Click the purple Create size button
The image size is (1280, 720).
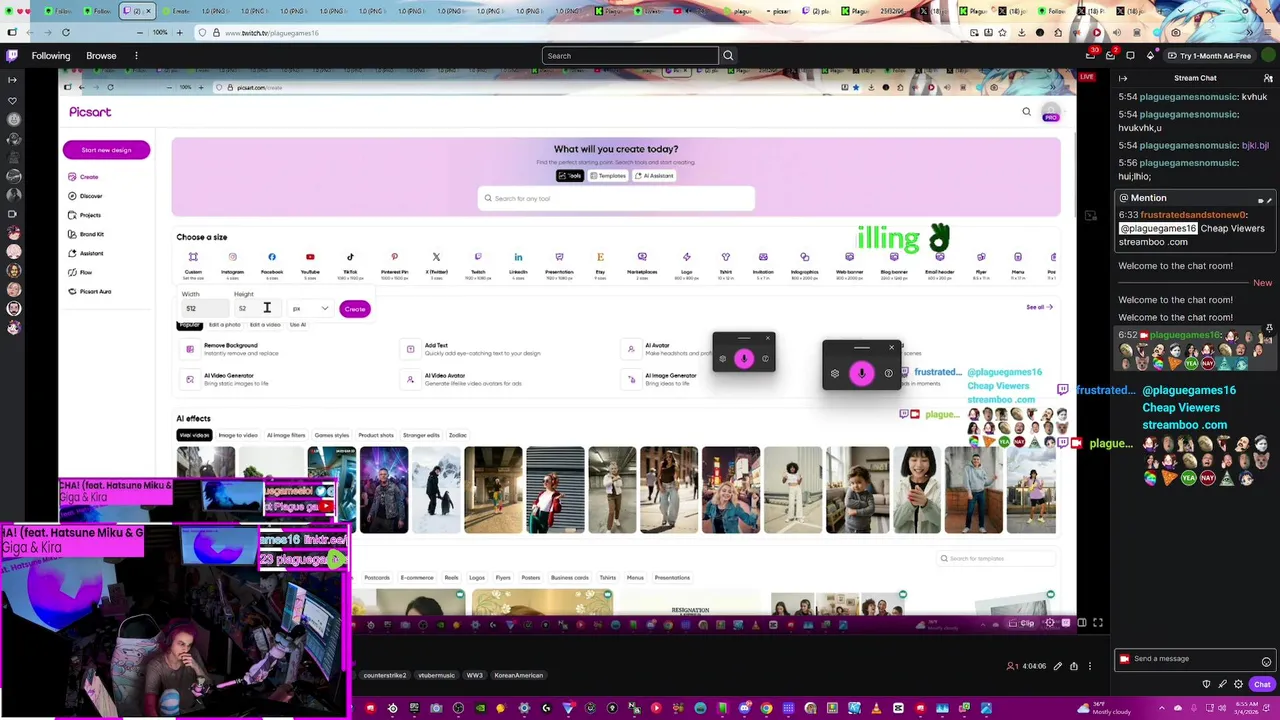pyautogui.click(x=355, y=309)
